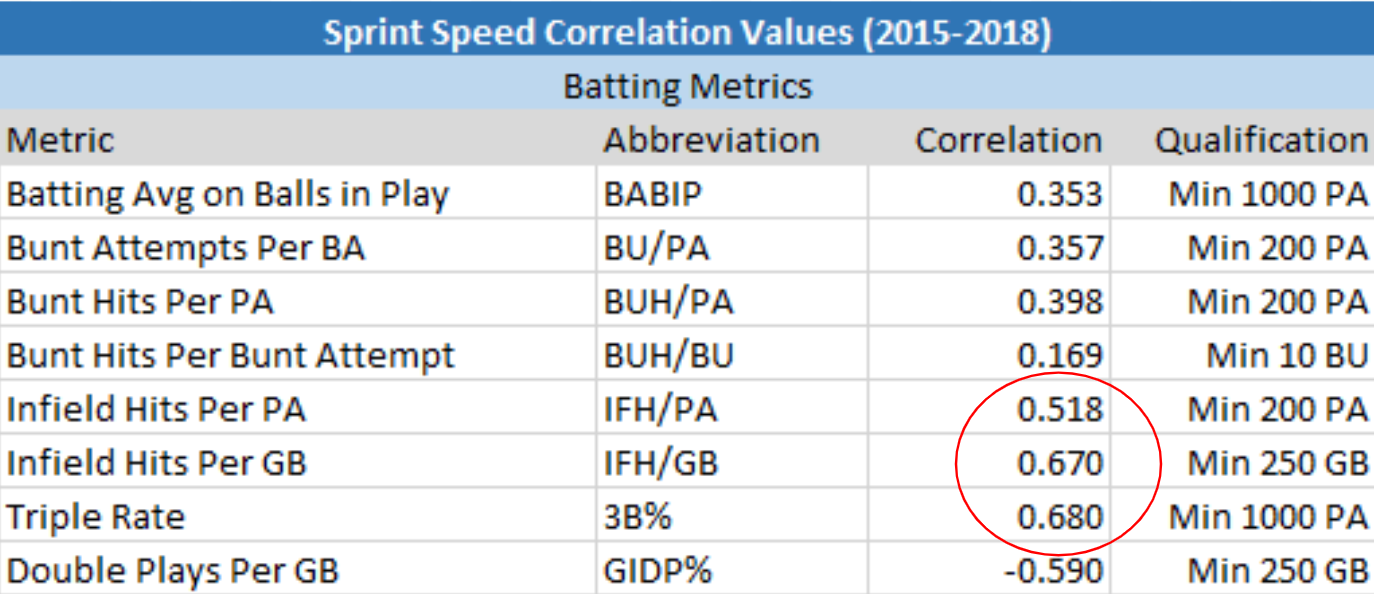Click the BUH/PA abbreviation cell
1374x594 pixels.
668,302
